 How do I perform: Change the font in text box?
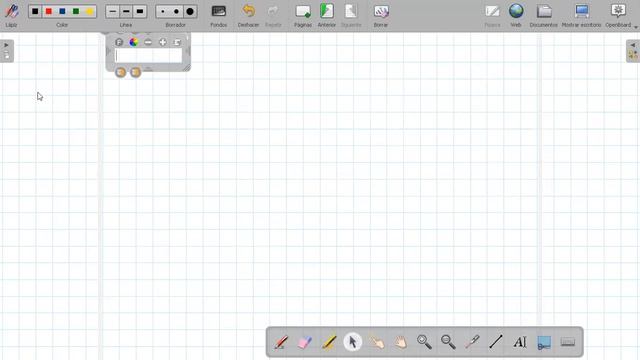(x=119, y=42)
